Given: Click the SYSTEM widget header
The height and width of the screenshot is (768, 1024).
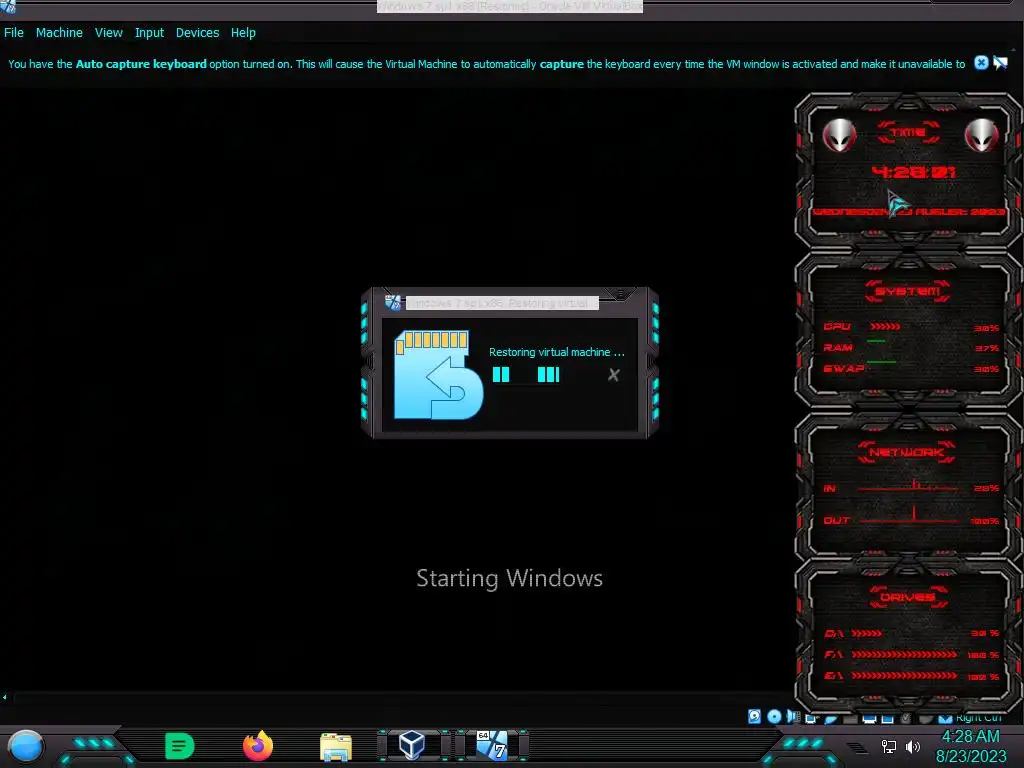Looking at the screenshot, I should click(x=907, y=291).
